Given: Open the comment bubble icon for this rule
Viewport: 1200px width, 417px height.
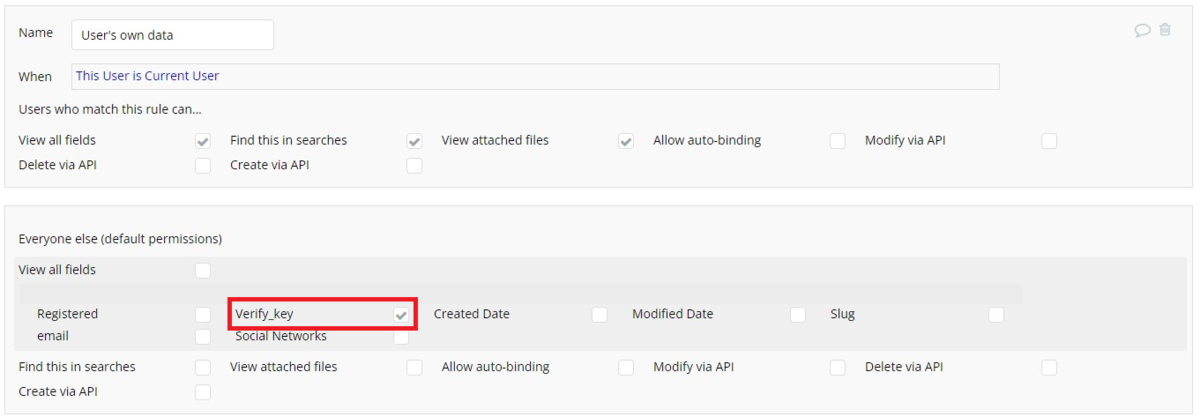Looking at the screenshot, I should [1142, 30].
